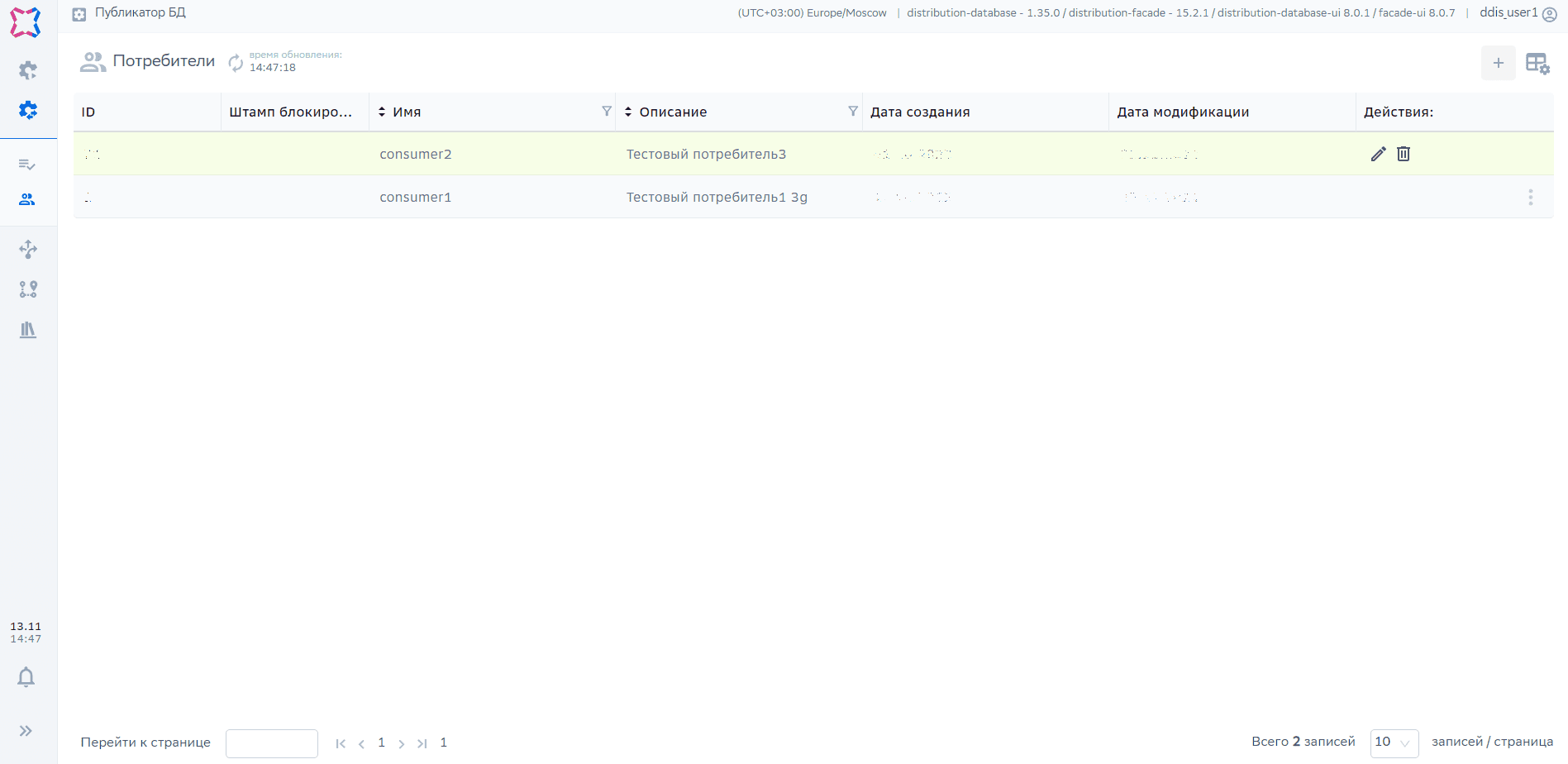Screen dimensions: 1568x764
Task: Open the library books icon in sidebar
Action: [28, 330]
